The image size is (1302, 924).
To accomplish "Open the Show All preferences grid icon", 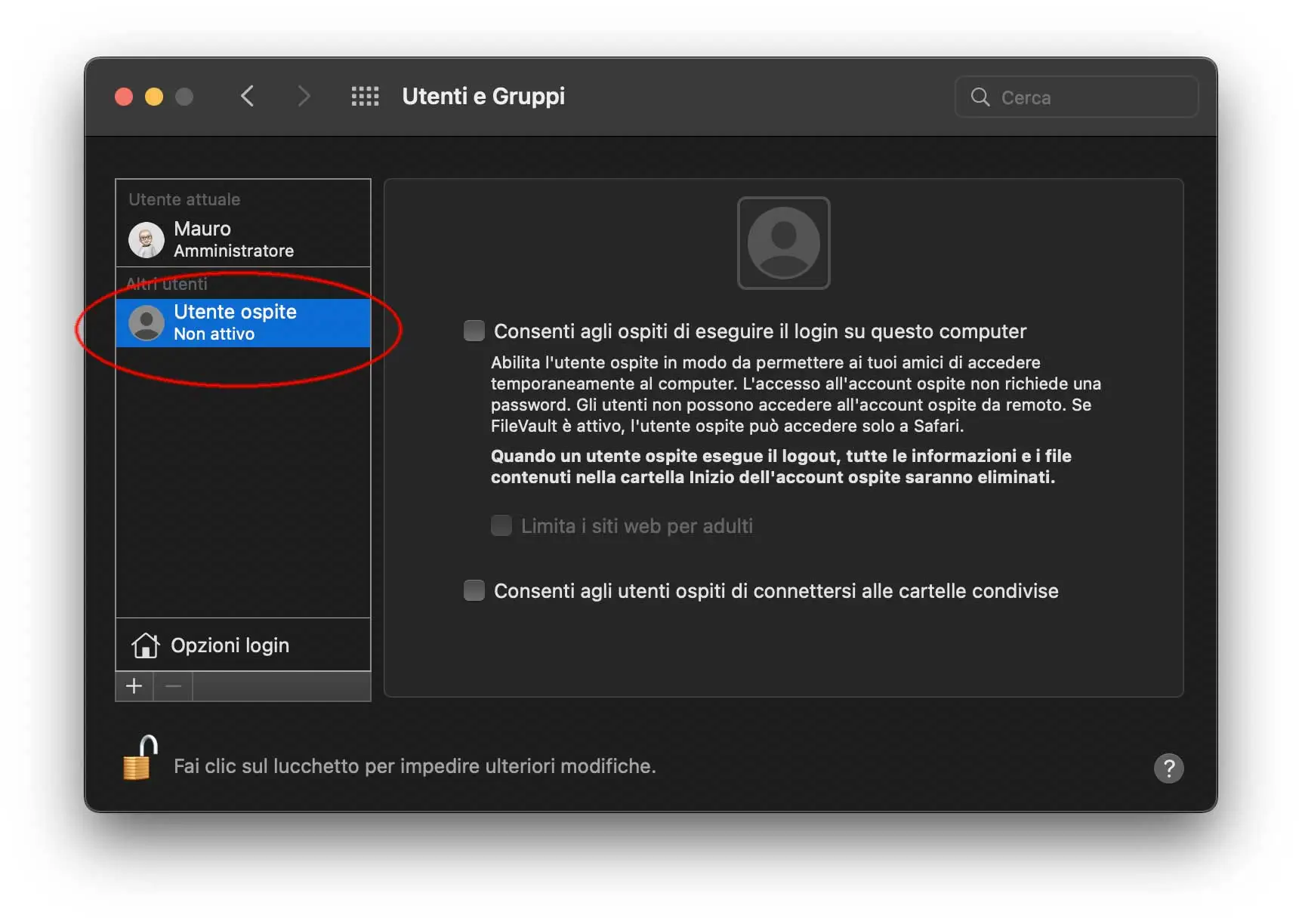I will point(365,96).
